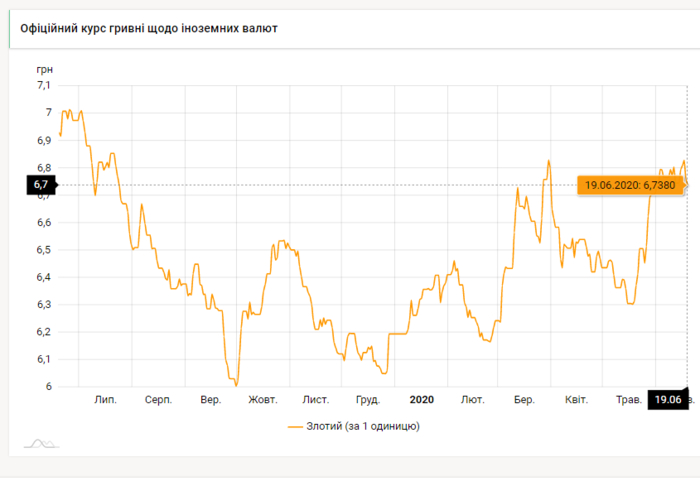Viewport: 700px width, 481px height.
Task: Click the chart title Офіційний курс гривні
Action: pos(149,28)
